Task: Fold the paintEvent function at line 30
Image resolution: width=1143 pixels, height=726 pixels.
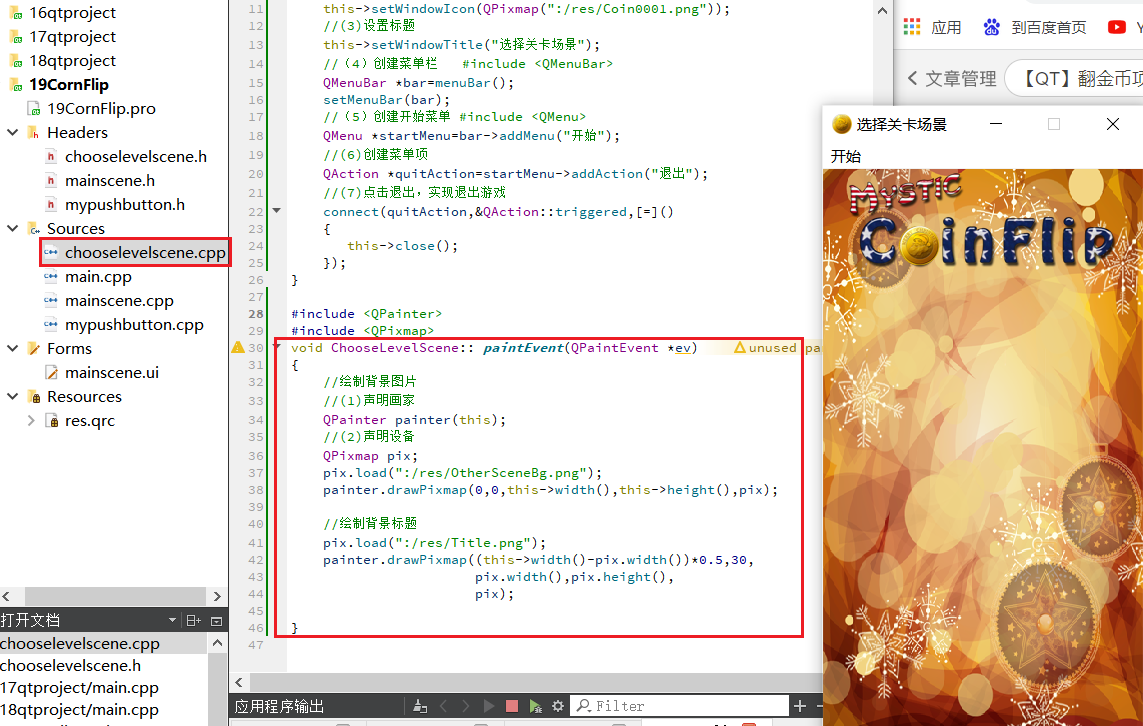Action: pyautogui.click(x=277, y=346)
